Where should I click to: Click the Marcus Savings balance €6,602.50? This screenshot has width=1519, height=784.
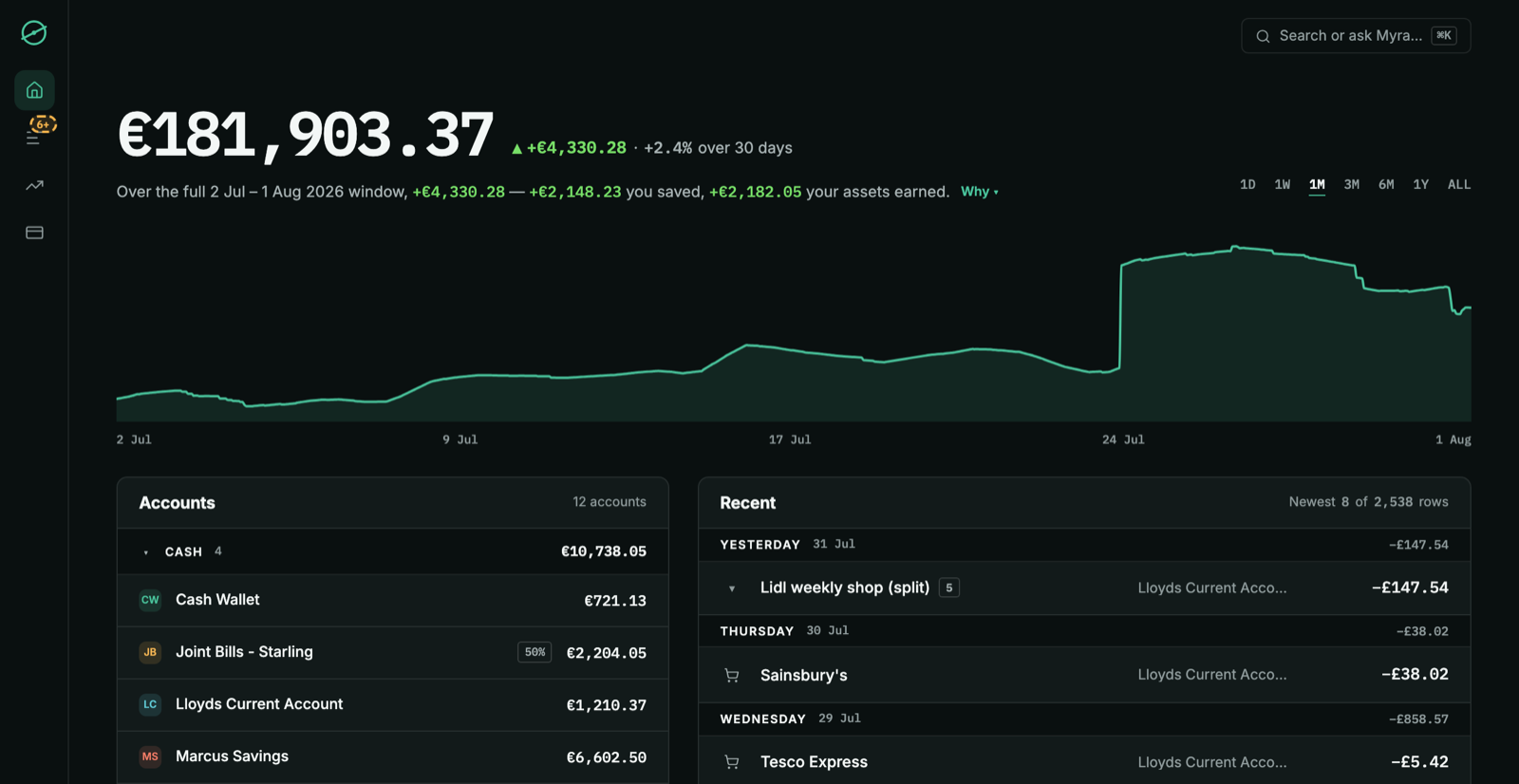pyautogui.click(x=606, y=757)
